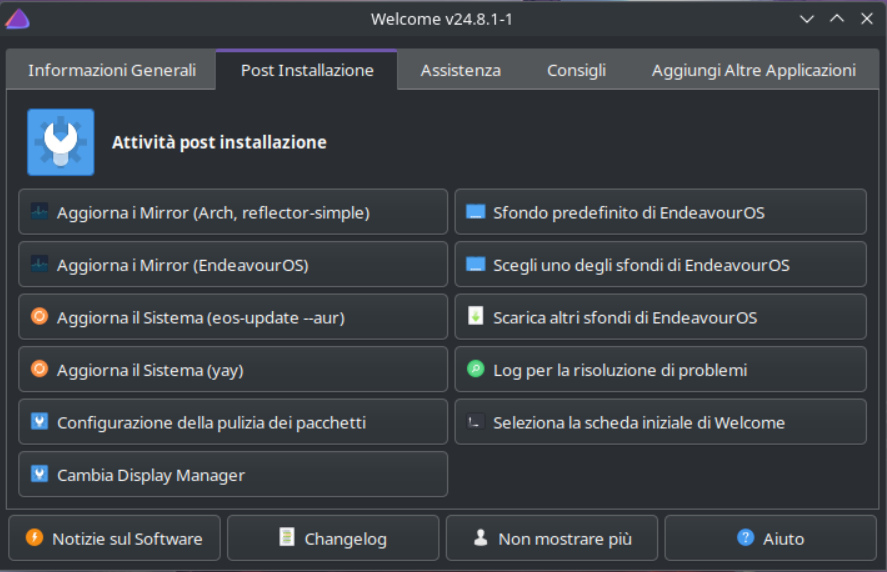
Task: Click Aiuto button label
Action: pyautogui.click(x=783, y=539)
